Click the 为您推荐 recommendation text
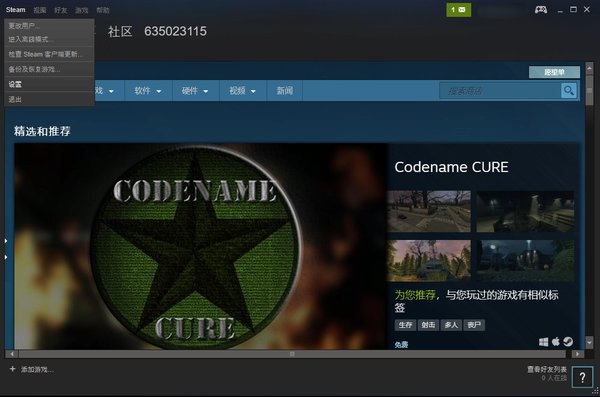Image resolution: width=600 pixels, height=397 pixels. click(415, 295)
